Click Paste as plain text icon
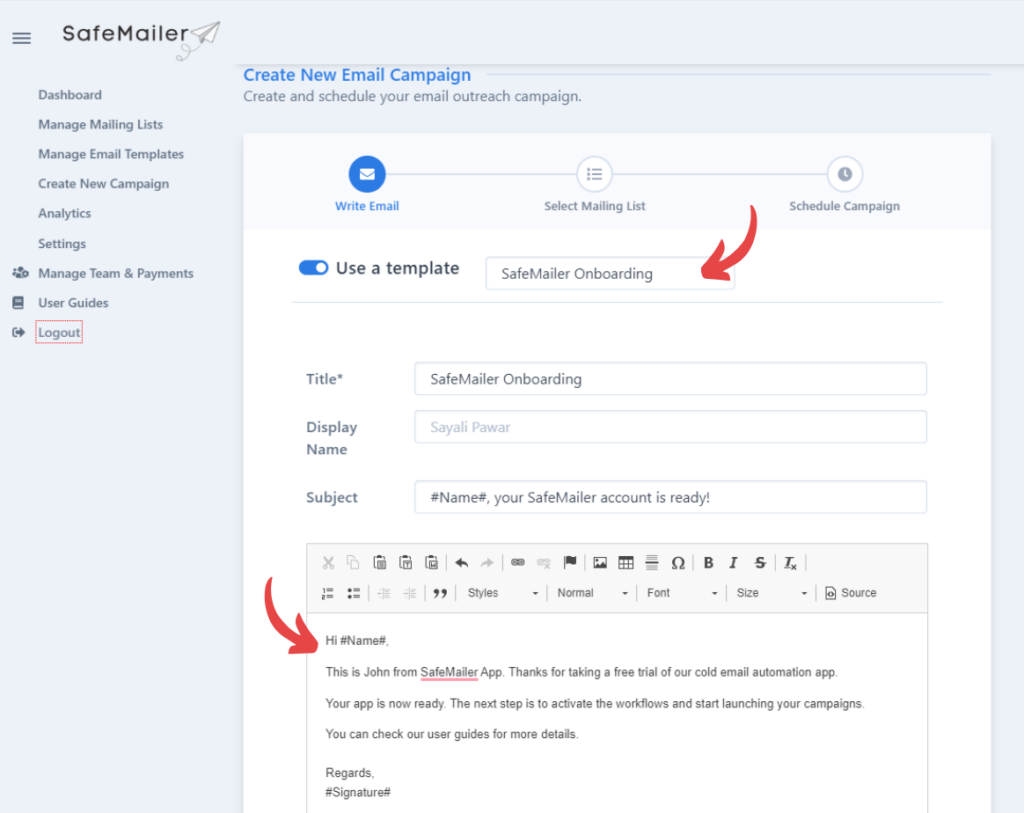The width and height of the screenshot is (1024, 813). pyautogui.click(x=406, y=562)
